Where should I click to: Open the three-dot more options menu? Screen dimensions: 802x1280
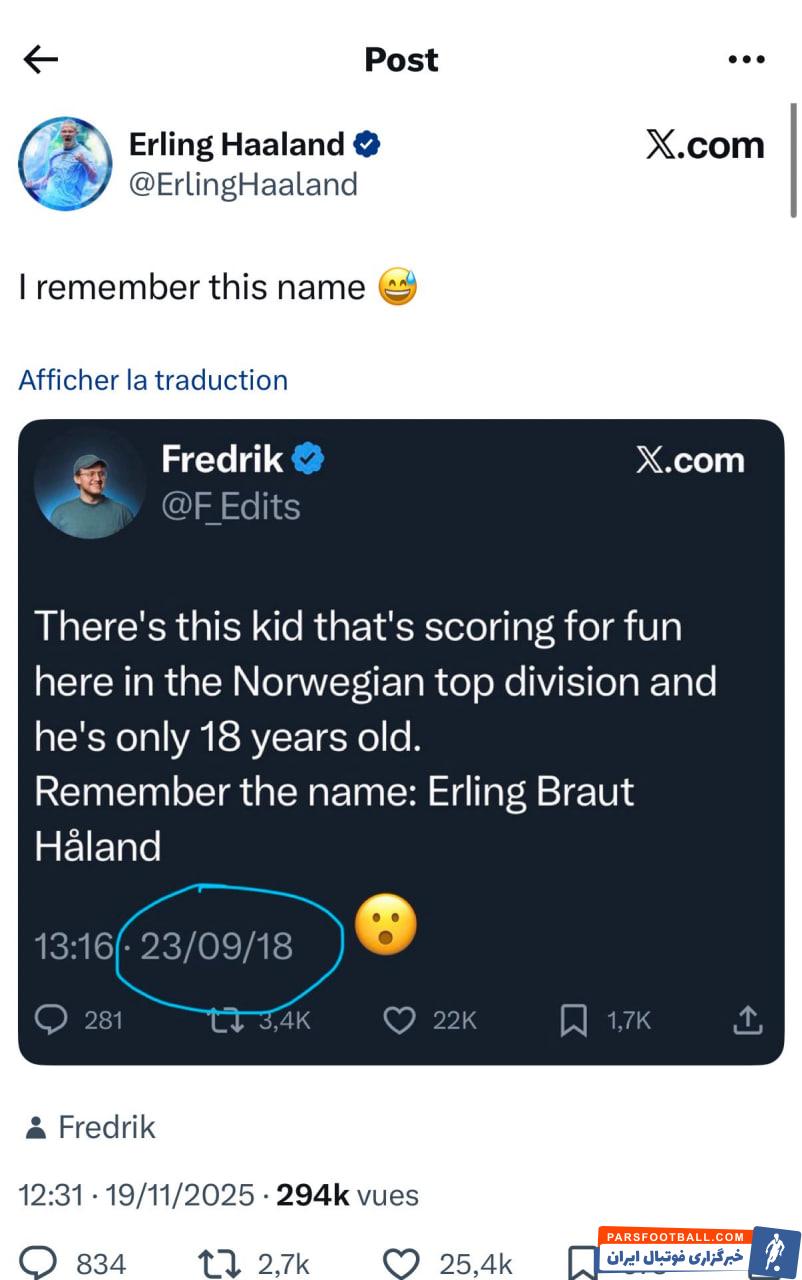(x=746, y=60)
